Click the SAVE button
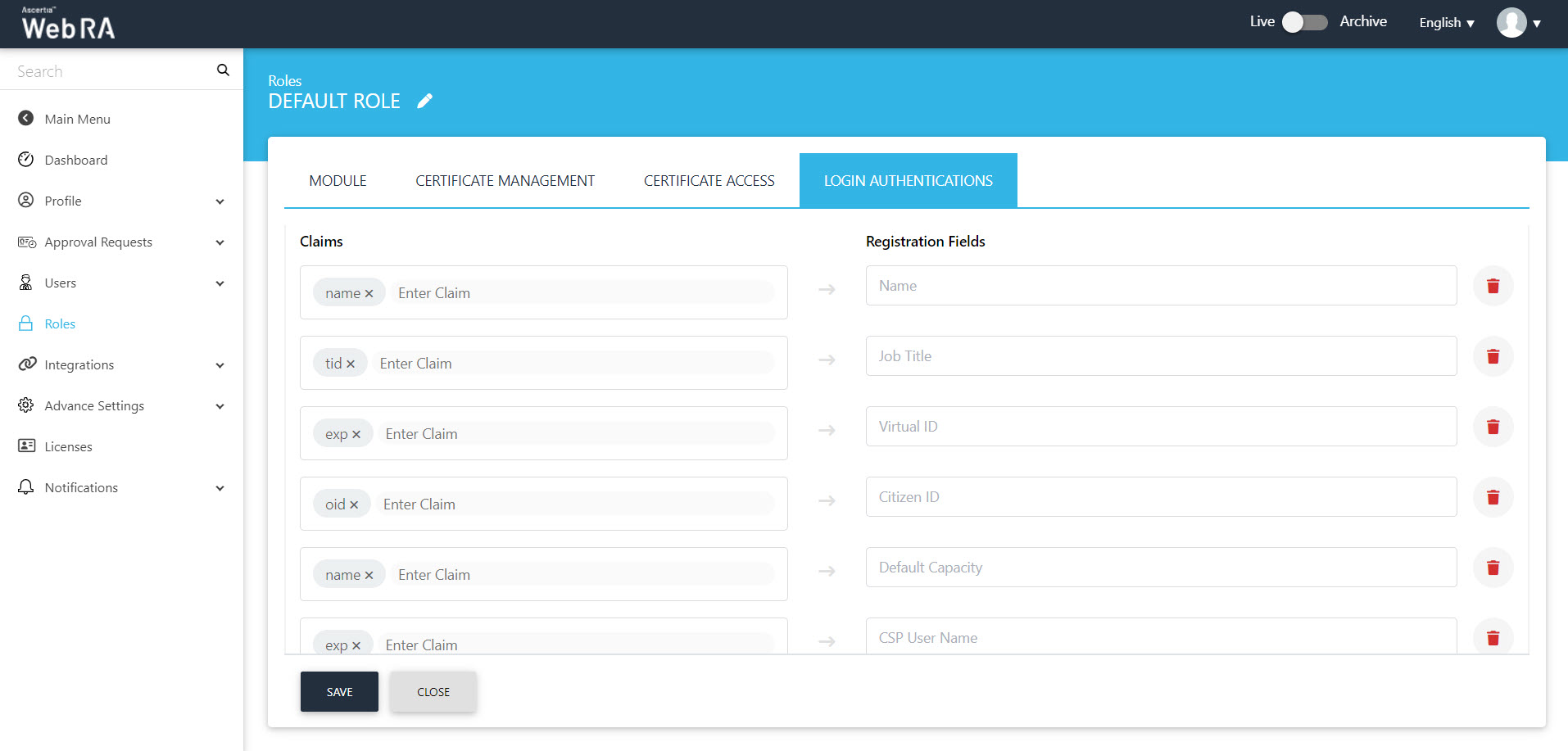The height and width of the screenshot is (751, 1568). (x=339, y=692)
